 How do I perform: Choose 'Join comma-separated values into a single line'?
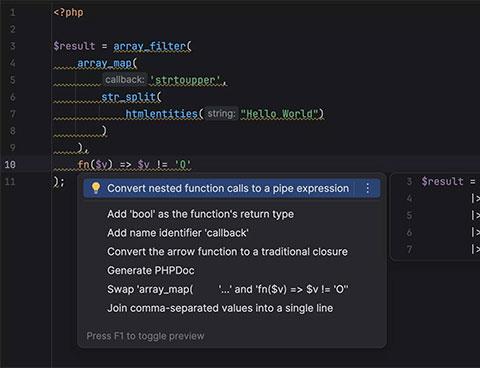point(220,308)
